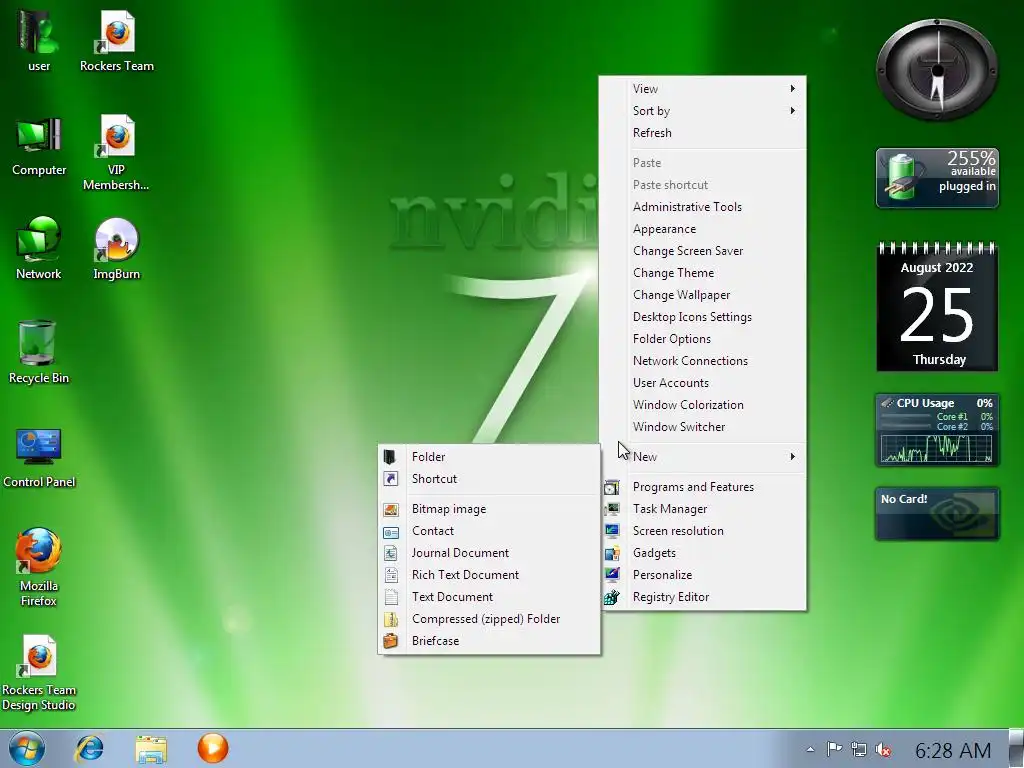Select Change Wallpaper menu entry
Viewport: 1024px width, 768px height.
703,295
